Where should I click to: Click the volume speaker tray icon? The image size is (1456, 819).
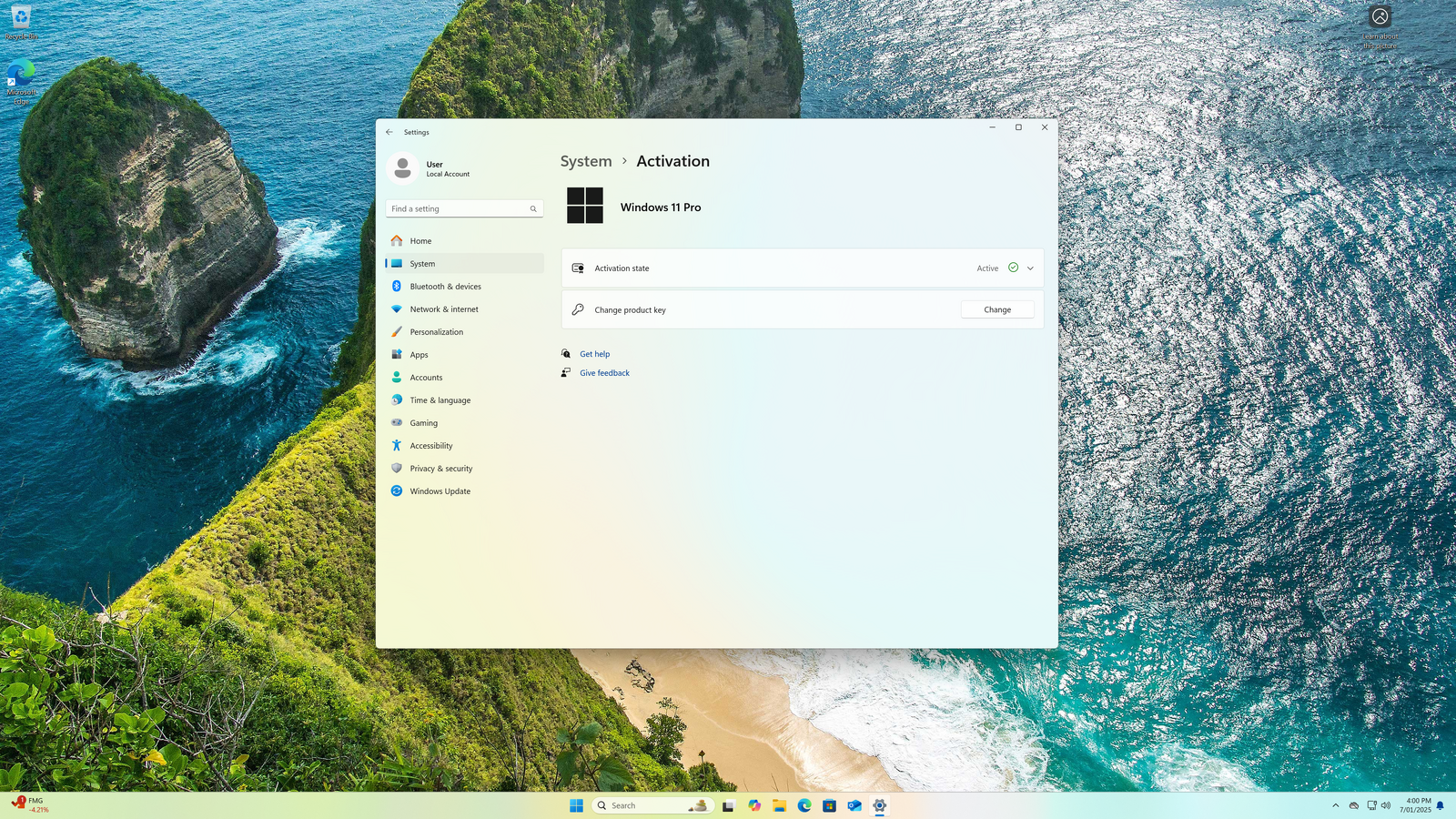pyautogui.click(x=1386, y=806)
